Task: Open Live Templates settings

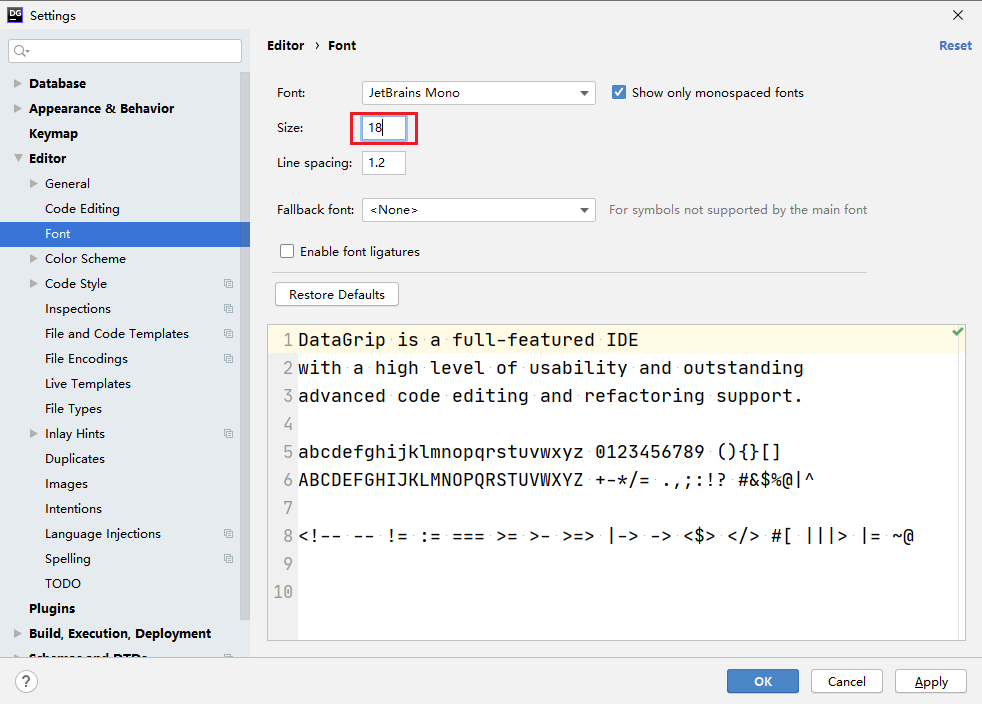Action: [88, 383]
